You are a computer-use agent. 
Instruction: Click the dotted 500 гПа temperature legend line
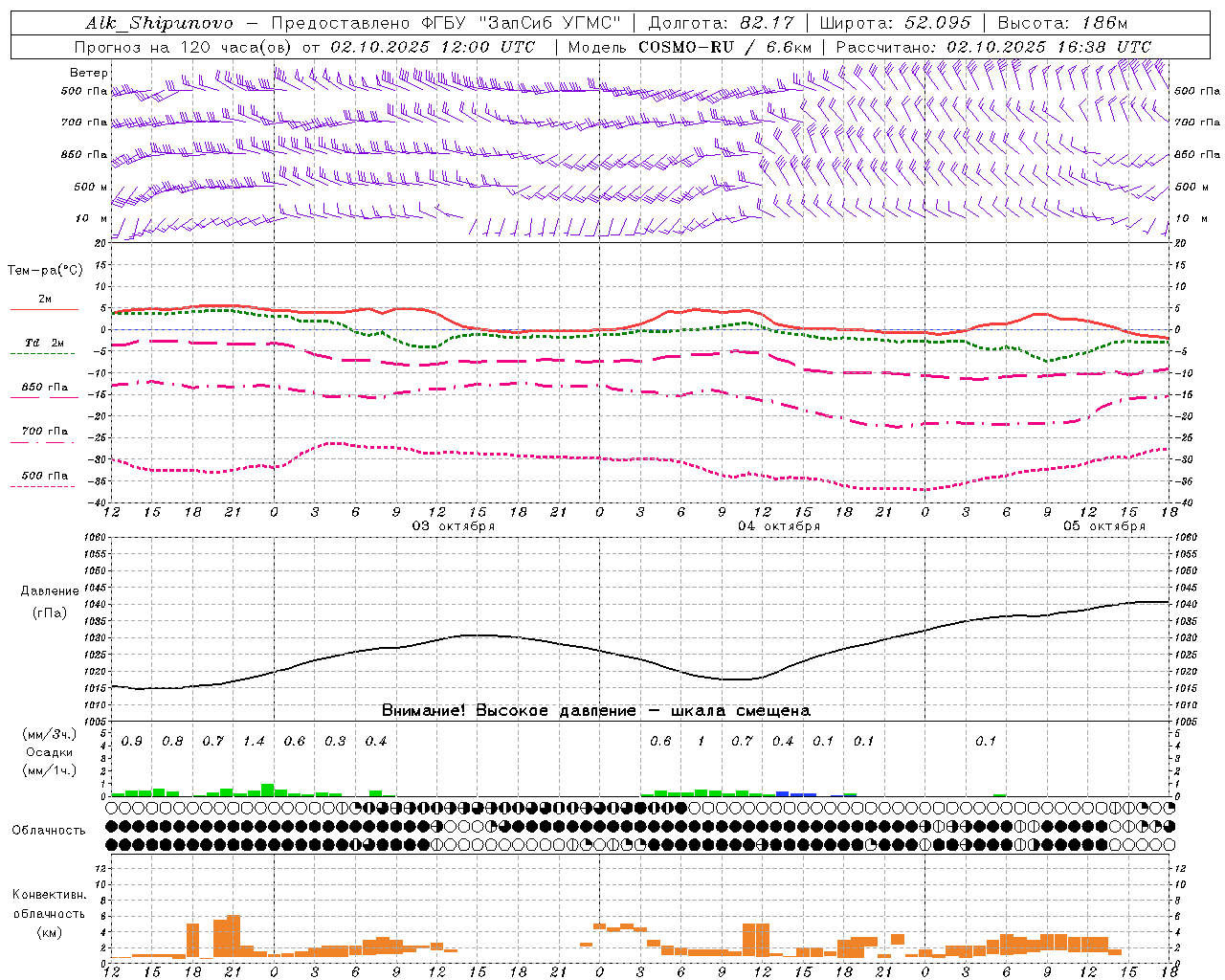click(x=43, y=486)
